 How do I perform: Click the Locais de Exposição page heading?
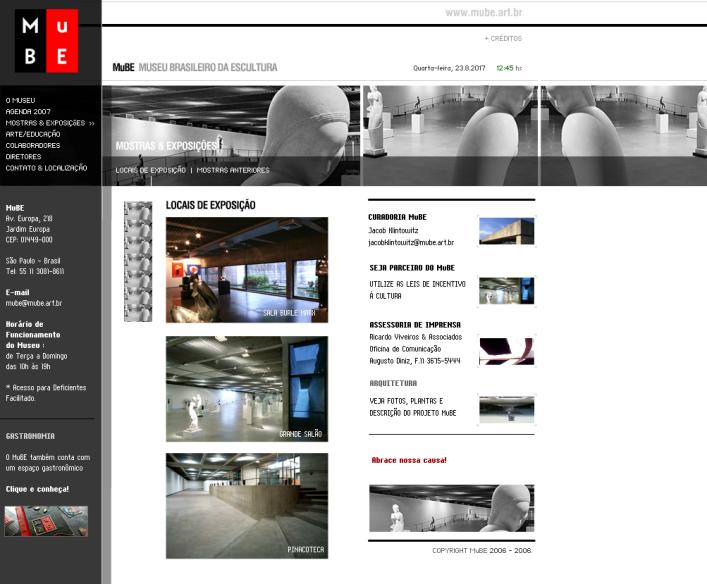coord(211,205)
